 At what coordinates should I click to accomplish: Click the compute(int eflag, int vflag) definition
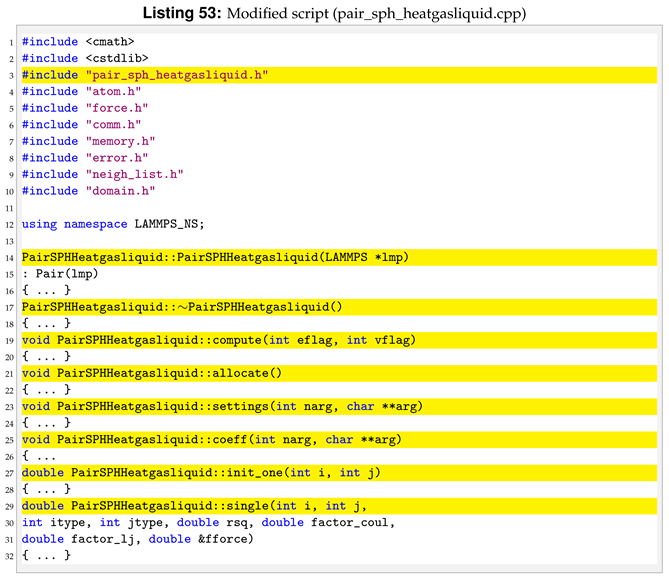click(218, 340)
